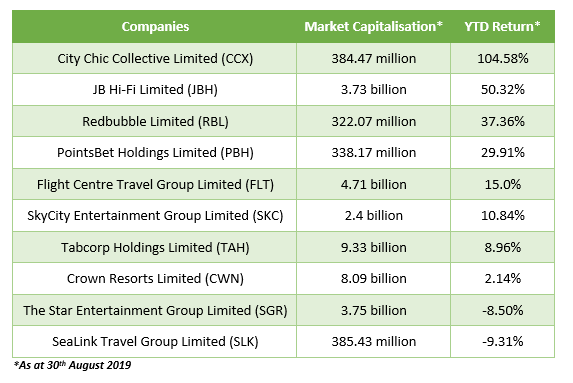This screenshot has width=573, height=383.
Task: Select The Star Entertainment Group (SGR) cell
Action: point(155,310)
